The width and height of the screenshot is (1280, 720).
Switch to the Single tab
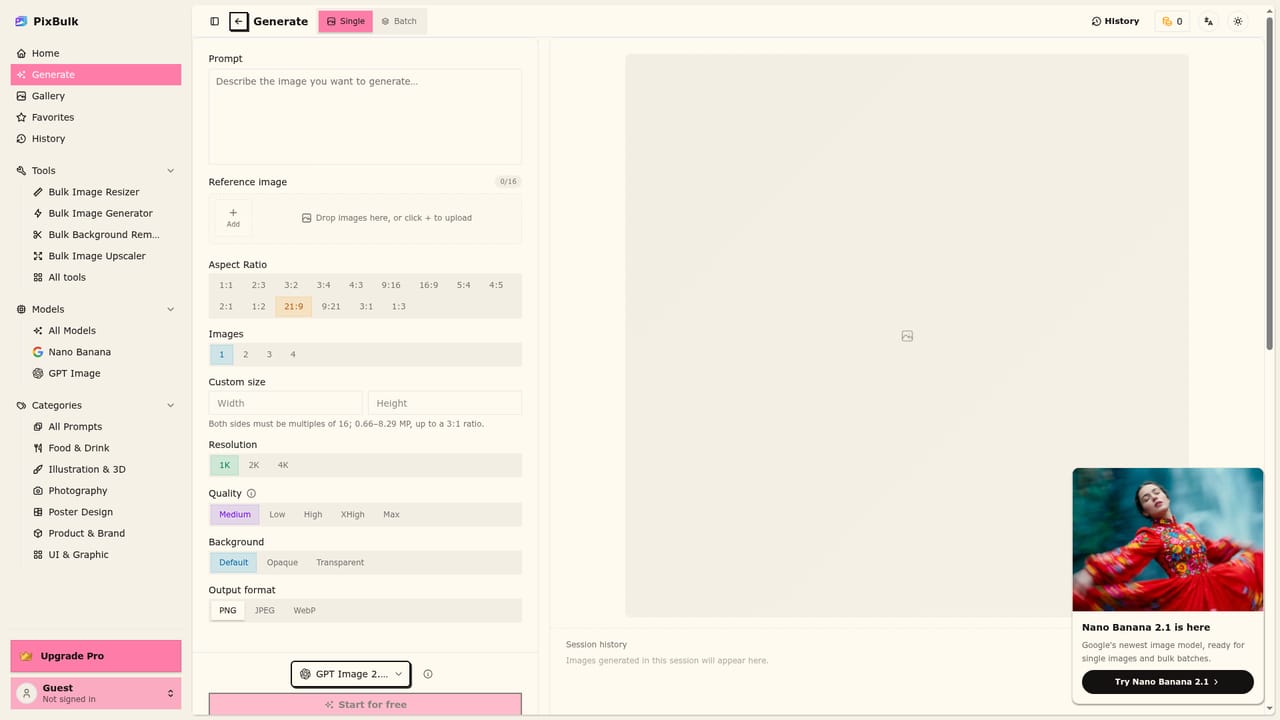click(346, 21)
